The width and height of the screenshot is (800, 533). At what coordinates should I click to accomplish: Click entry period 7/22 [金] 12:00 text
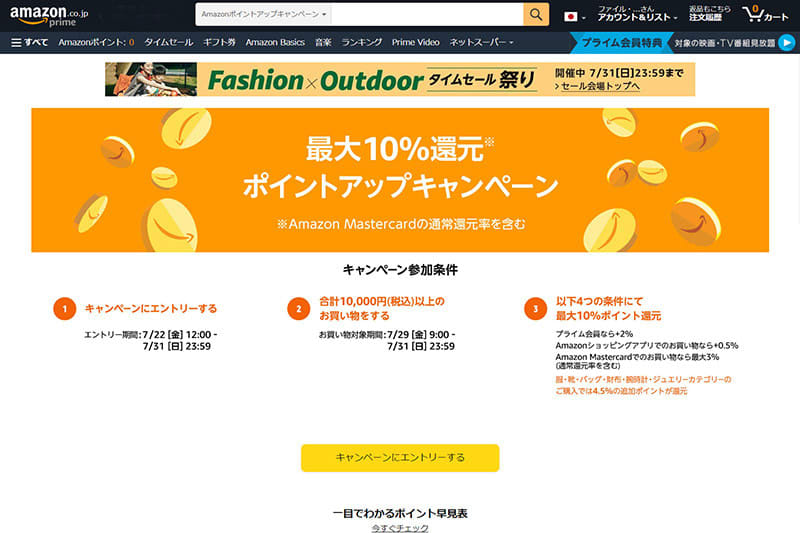click(x=180, y=335)
